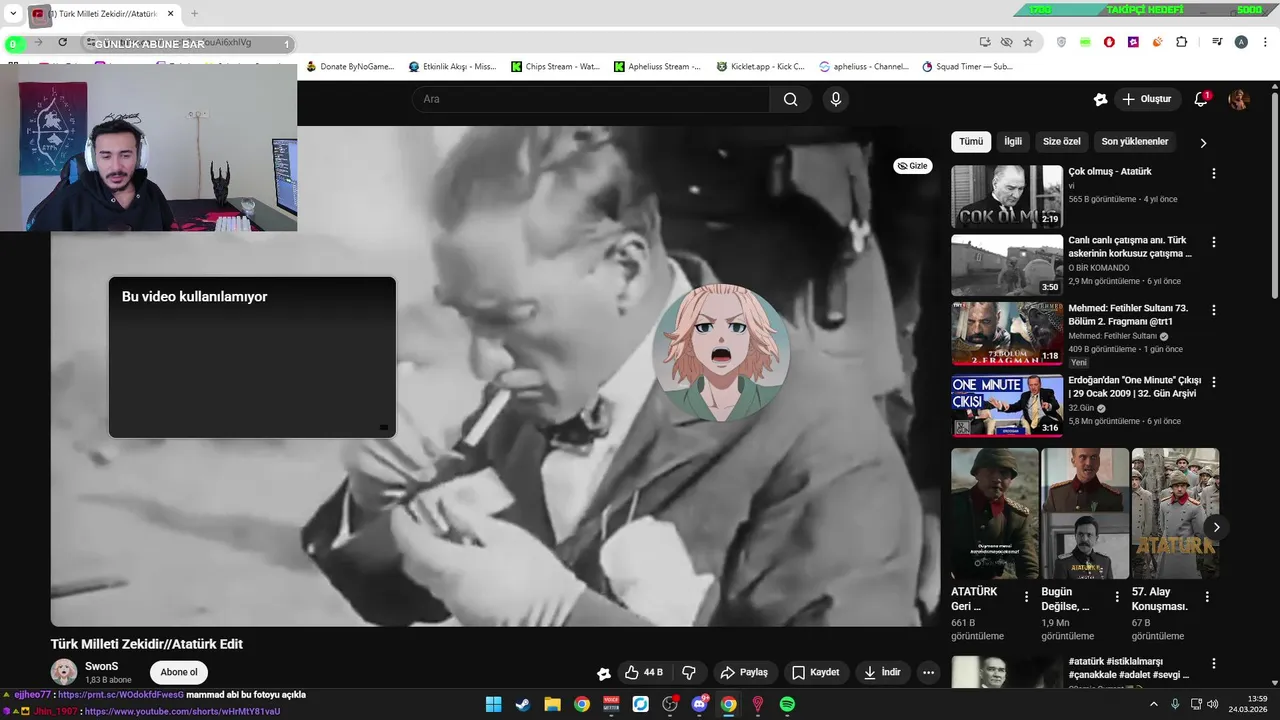Click the red hand ad-blocker extension icon
Screen dimensions: 1280x720
[x=1109, y=42]
